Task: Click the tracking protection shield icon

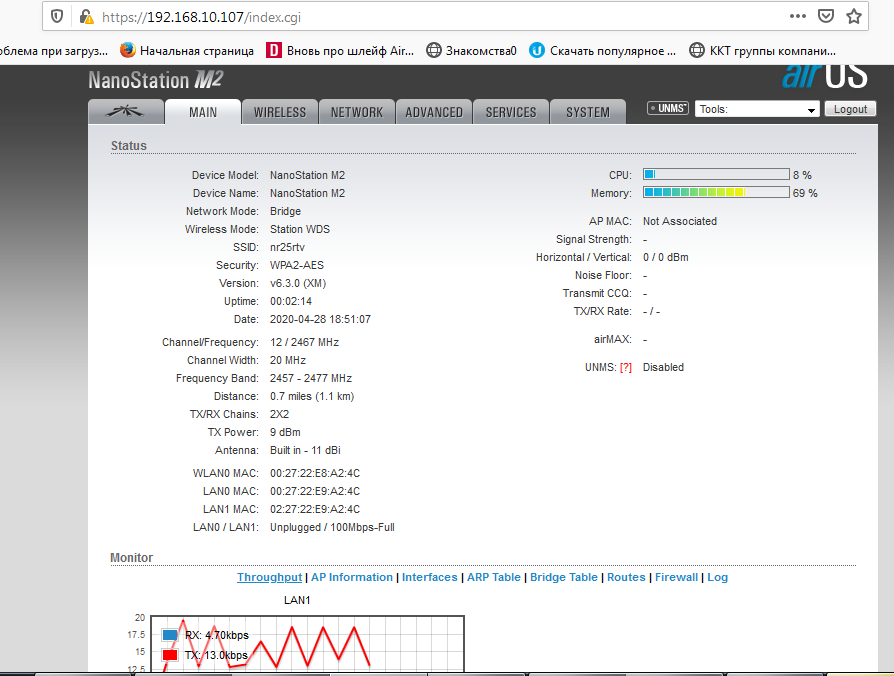Action: click(57, 17)
